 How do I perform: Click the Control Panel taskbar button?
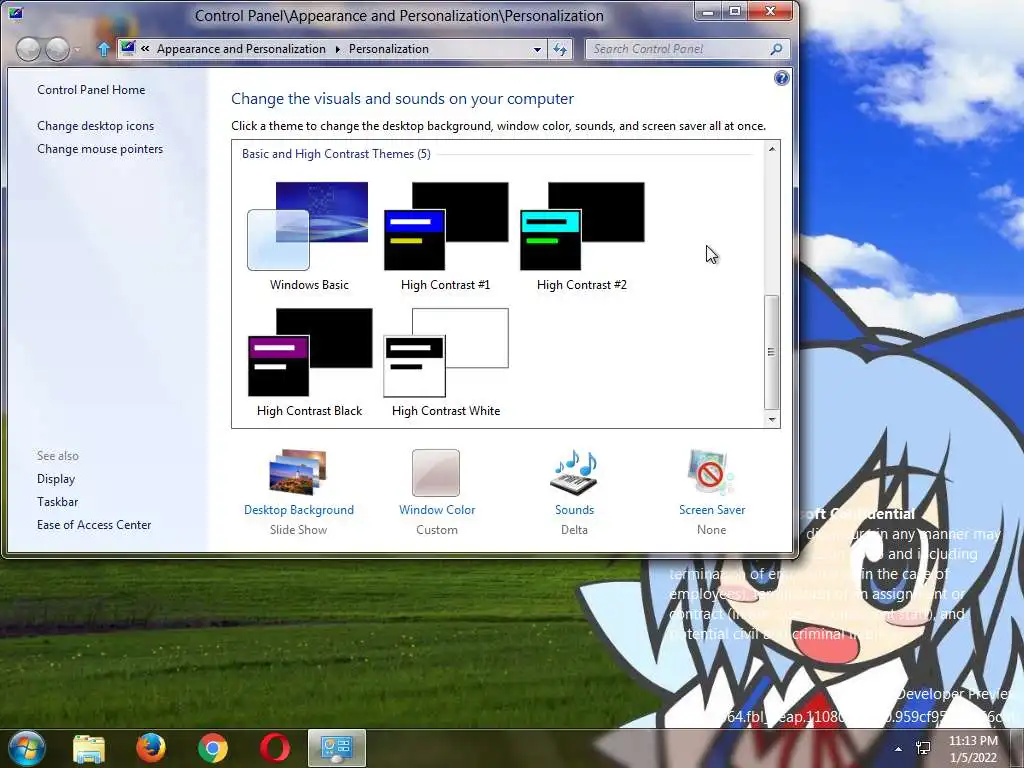click(x=337, y=748)
